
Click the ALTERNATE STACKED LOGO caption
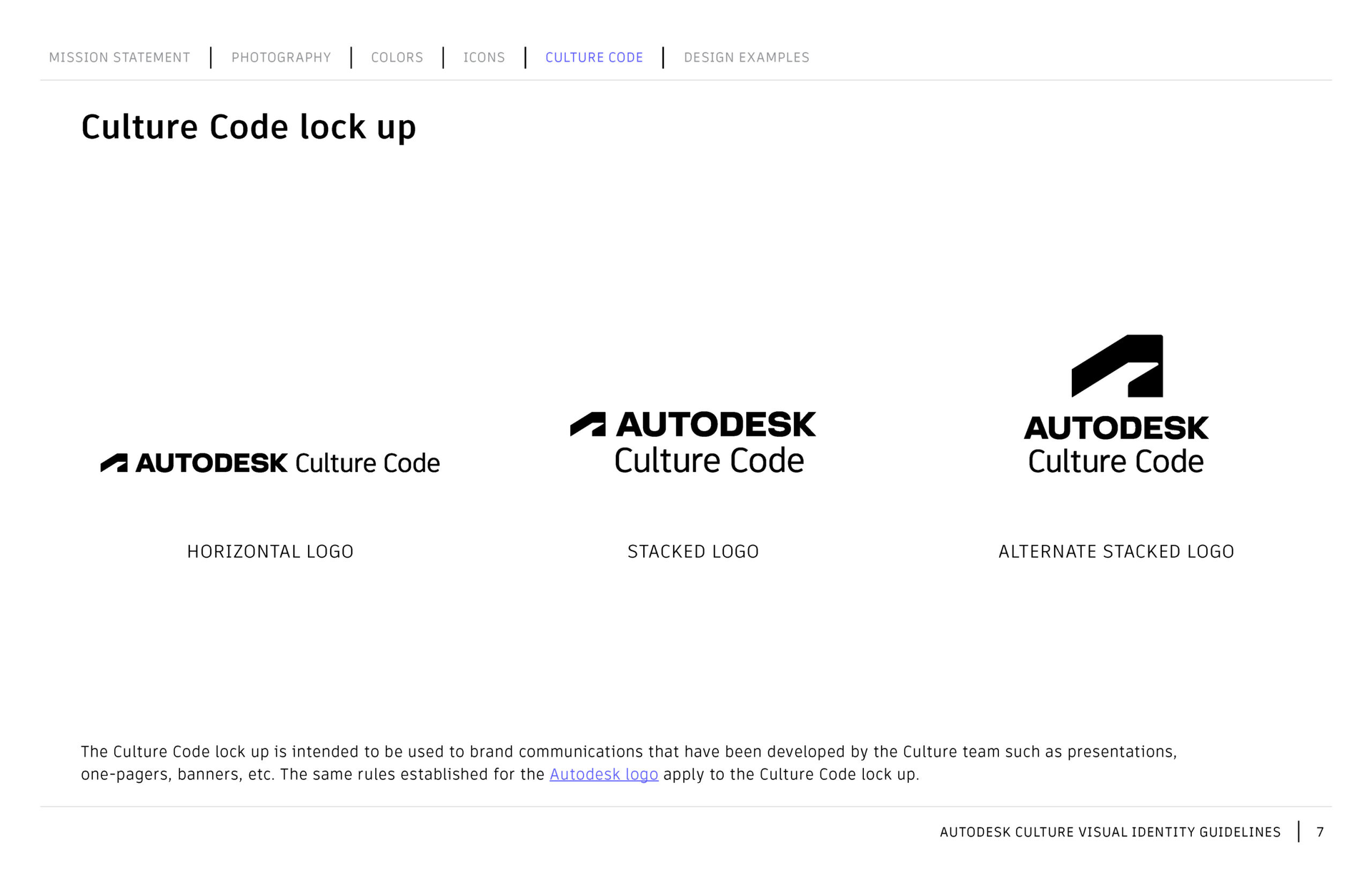point(1116,551)
